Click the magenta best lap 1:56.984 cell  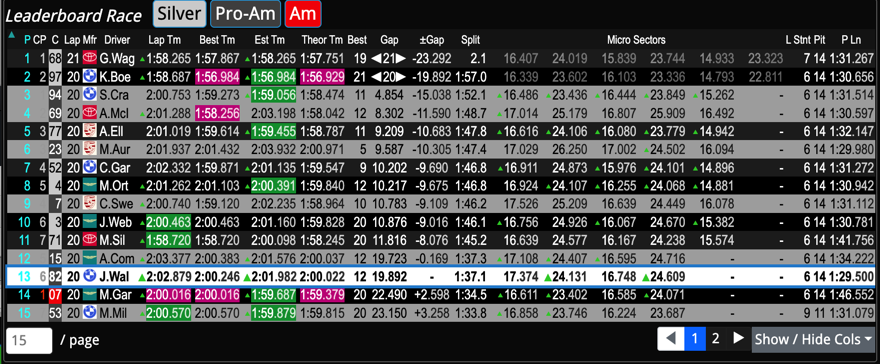(217, 76)
